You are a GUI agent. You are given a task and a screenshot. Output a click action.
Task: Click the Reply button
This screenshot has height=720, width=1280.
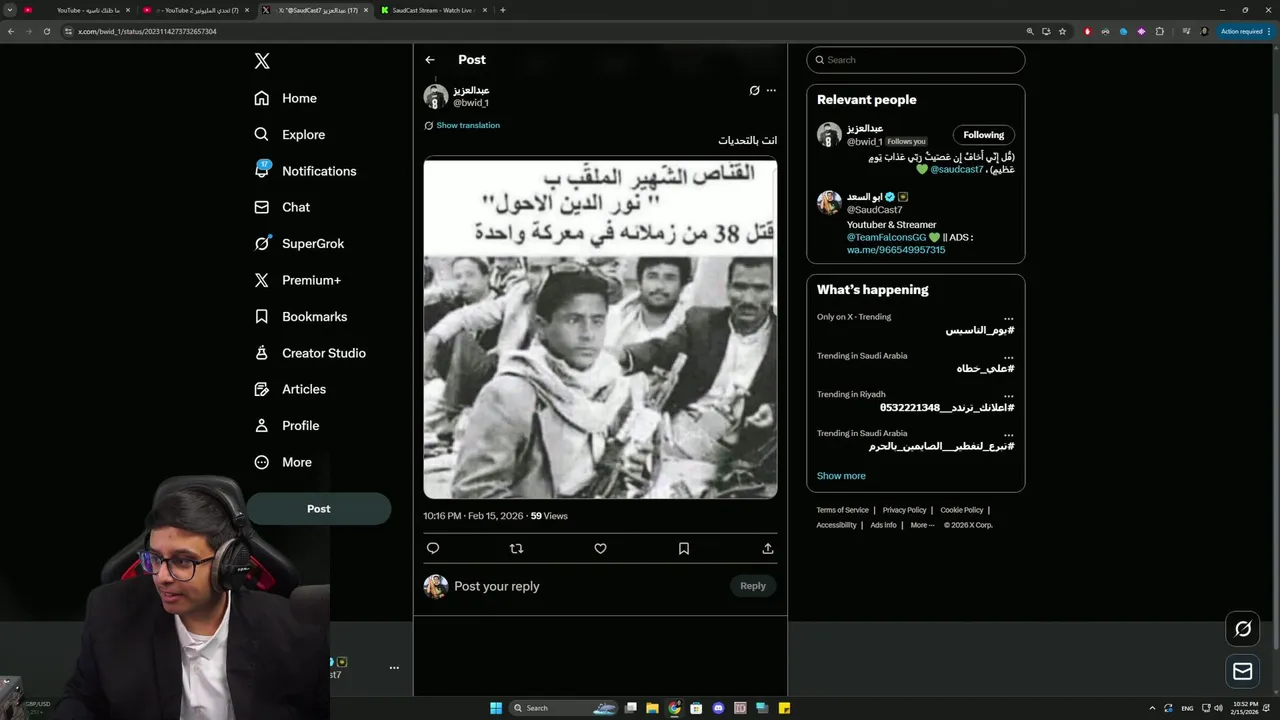click(x=753, y=586)
